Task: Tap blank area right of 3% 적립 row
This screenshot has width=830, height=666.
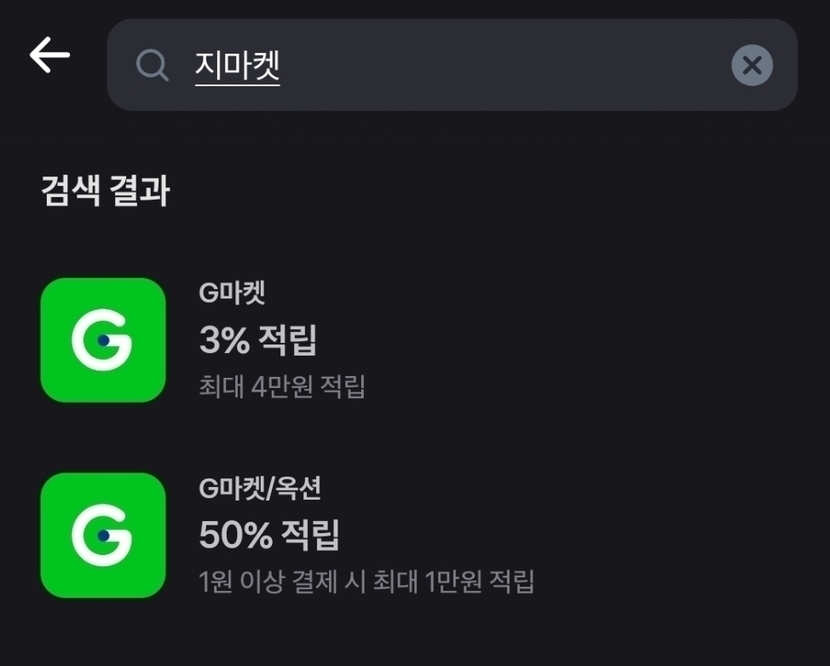Action: click(x=600, y=340)
